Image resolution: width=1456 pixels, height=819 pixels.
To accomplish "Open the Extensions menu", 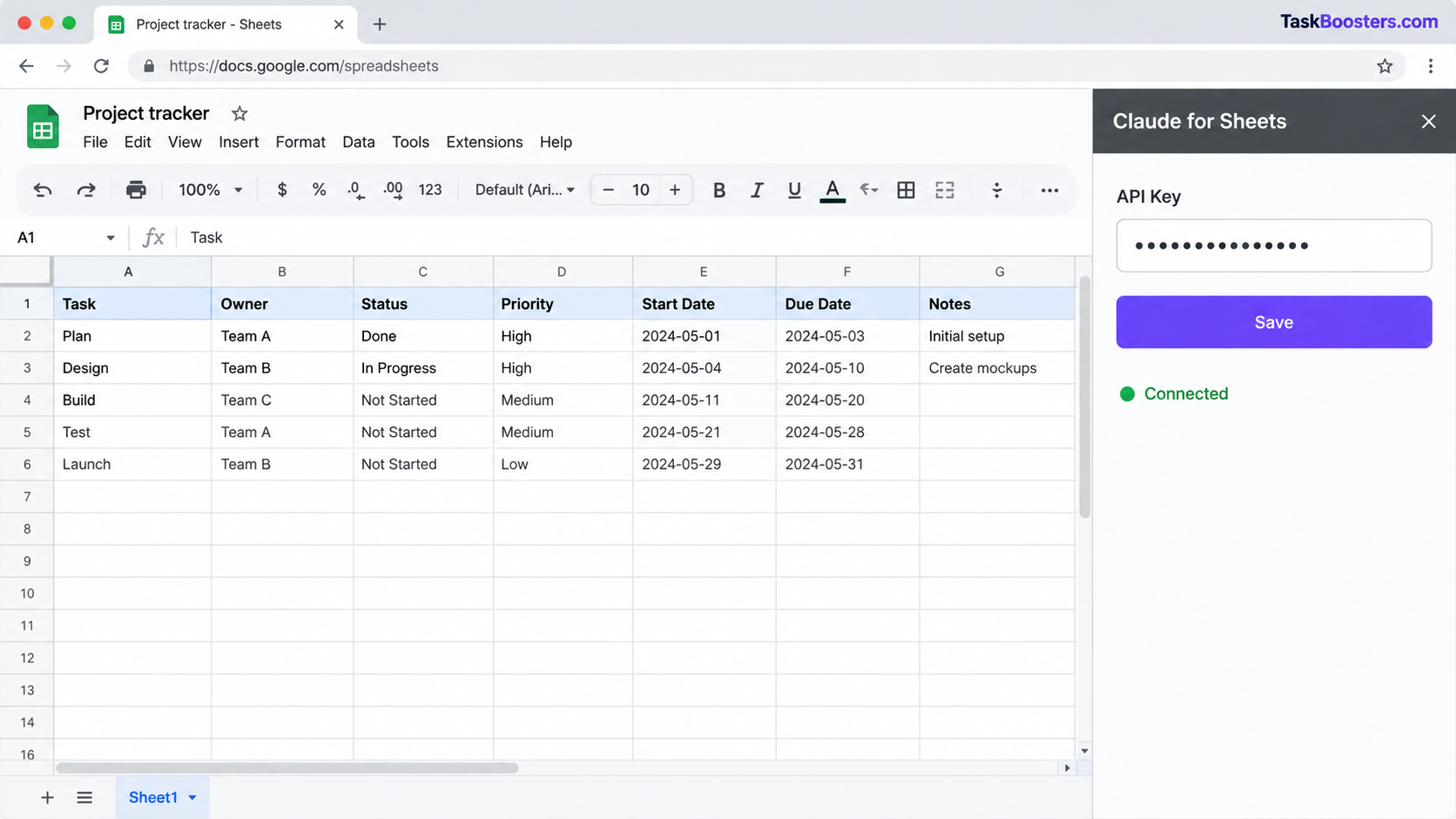I will tap(484, 142).
